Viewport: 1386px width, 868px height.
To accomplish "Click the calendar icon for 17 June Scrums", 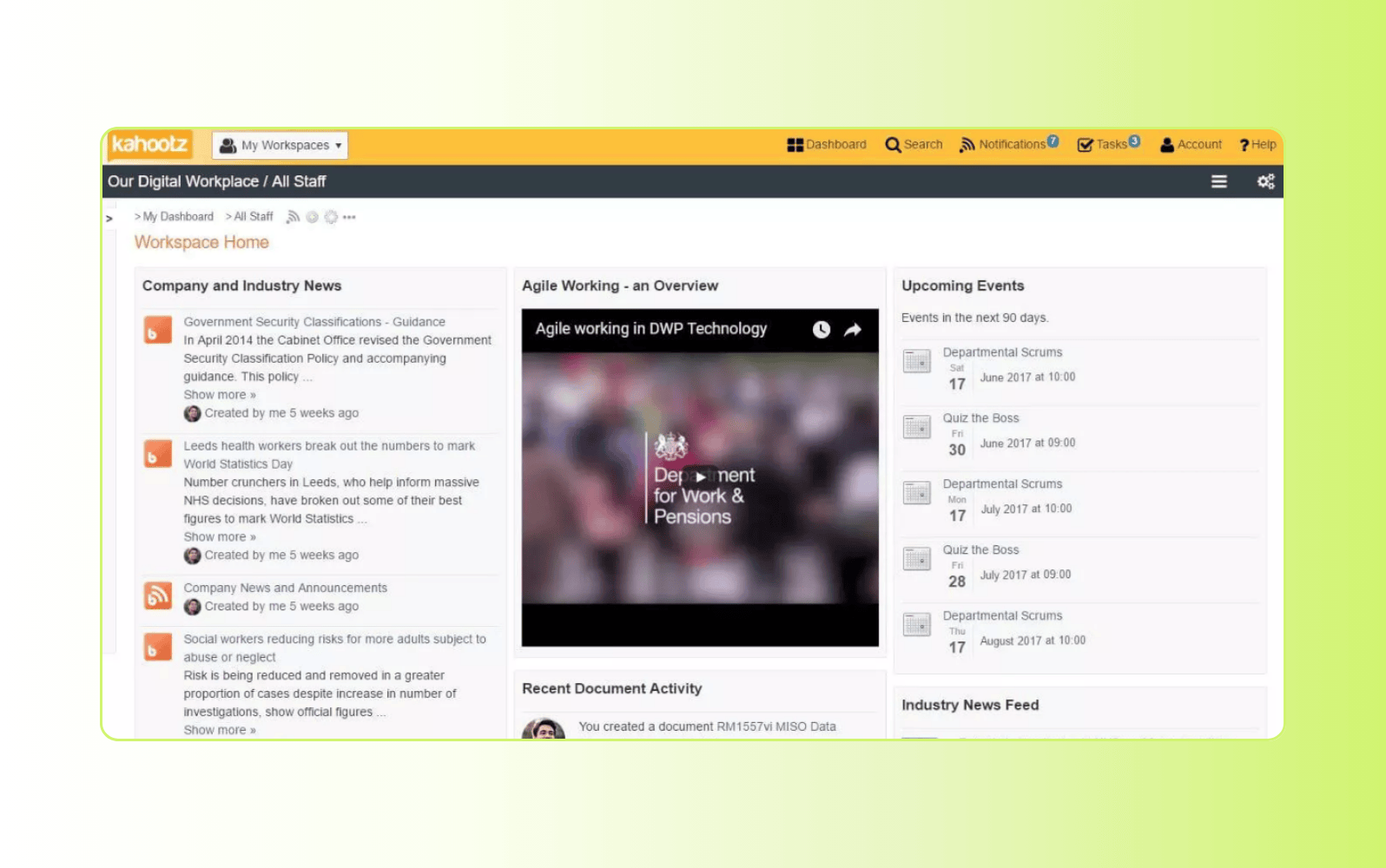I will click(x=916, y=361).
